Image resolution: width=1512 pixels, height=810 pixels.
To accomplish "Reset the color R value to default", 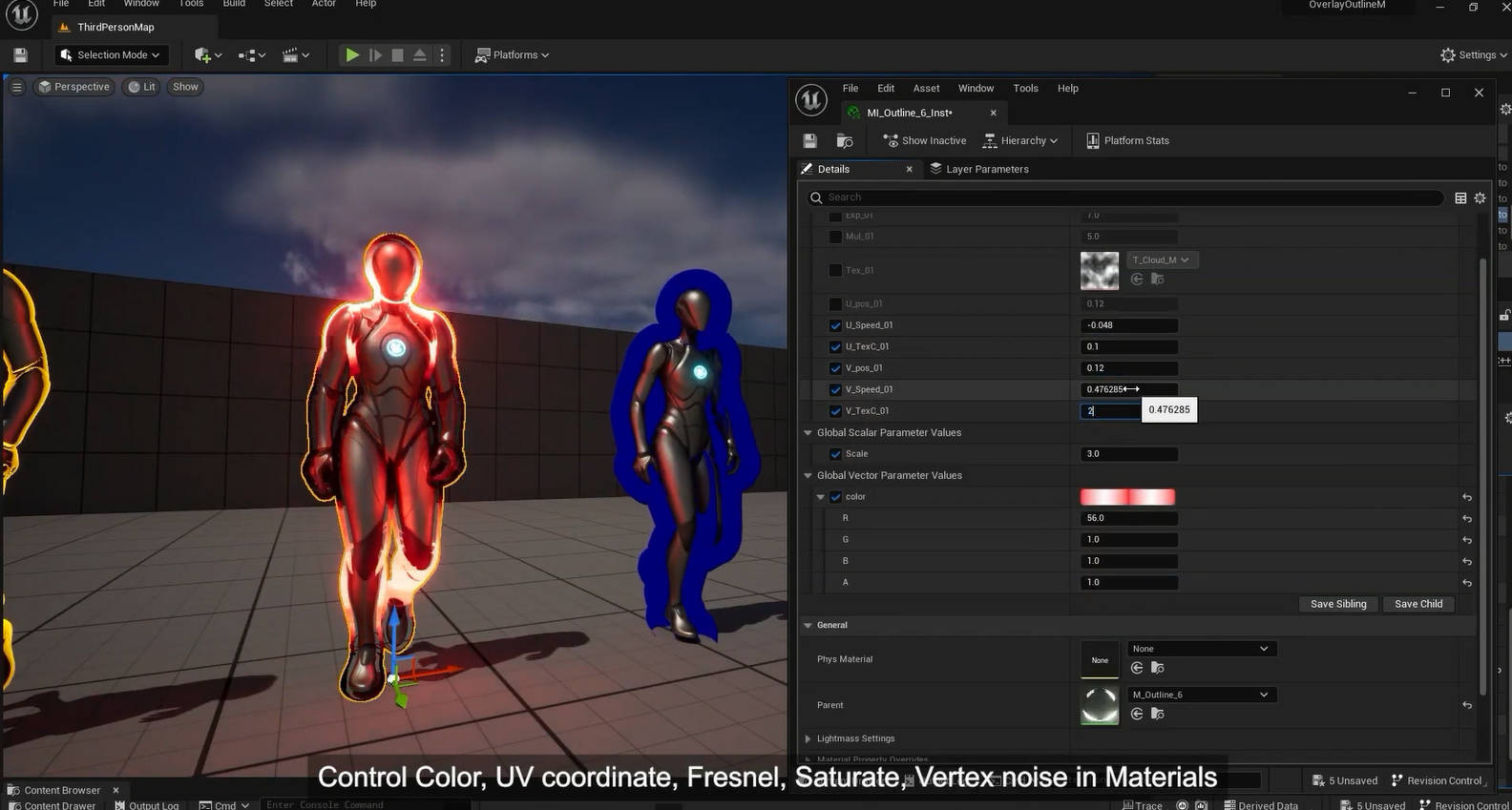I will [x=1466, y=519].
